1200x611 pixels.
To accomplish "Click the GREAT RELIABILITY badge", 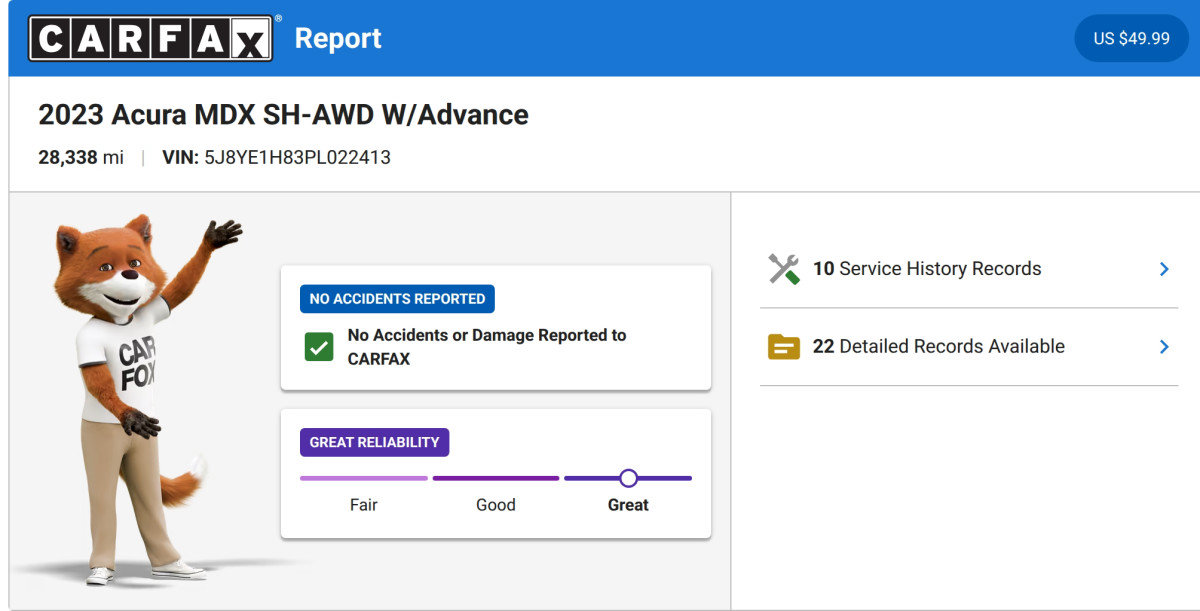I will tap(374, 442).
